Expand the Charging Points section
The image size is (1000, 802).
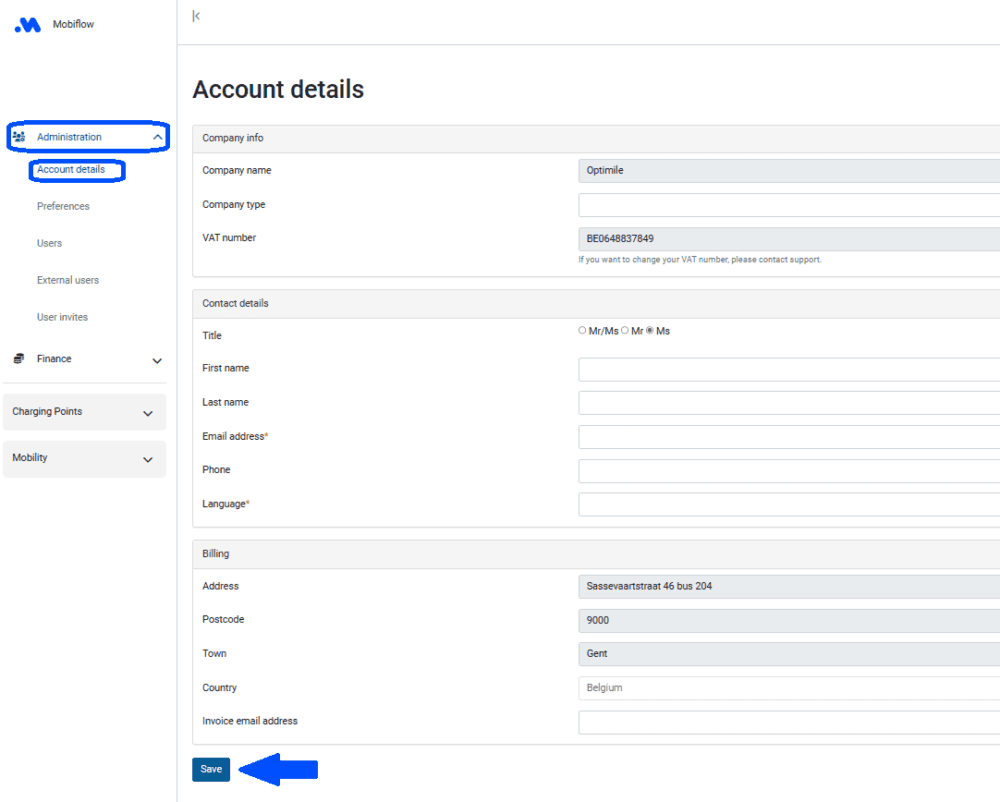click(x=84, y=412)
